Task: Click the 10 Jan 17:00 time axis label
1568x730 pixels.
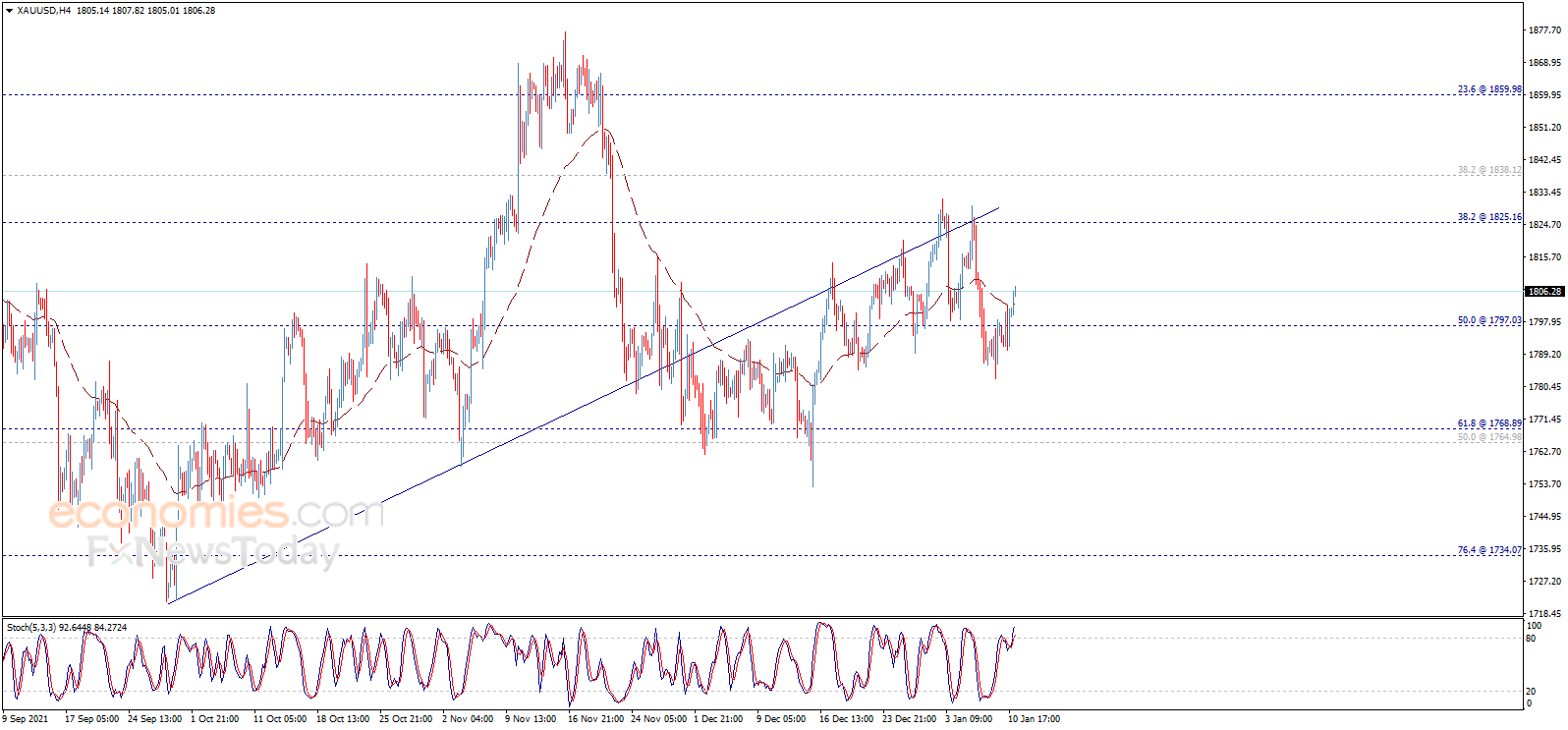Action: (1034, 719)
